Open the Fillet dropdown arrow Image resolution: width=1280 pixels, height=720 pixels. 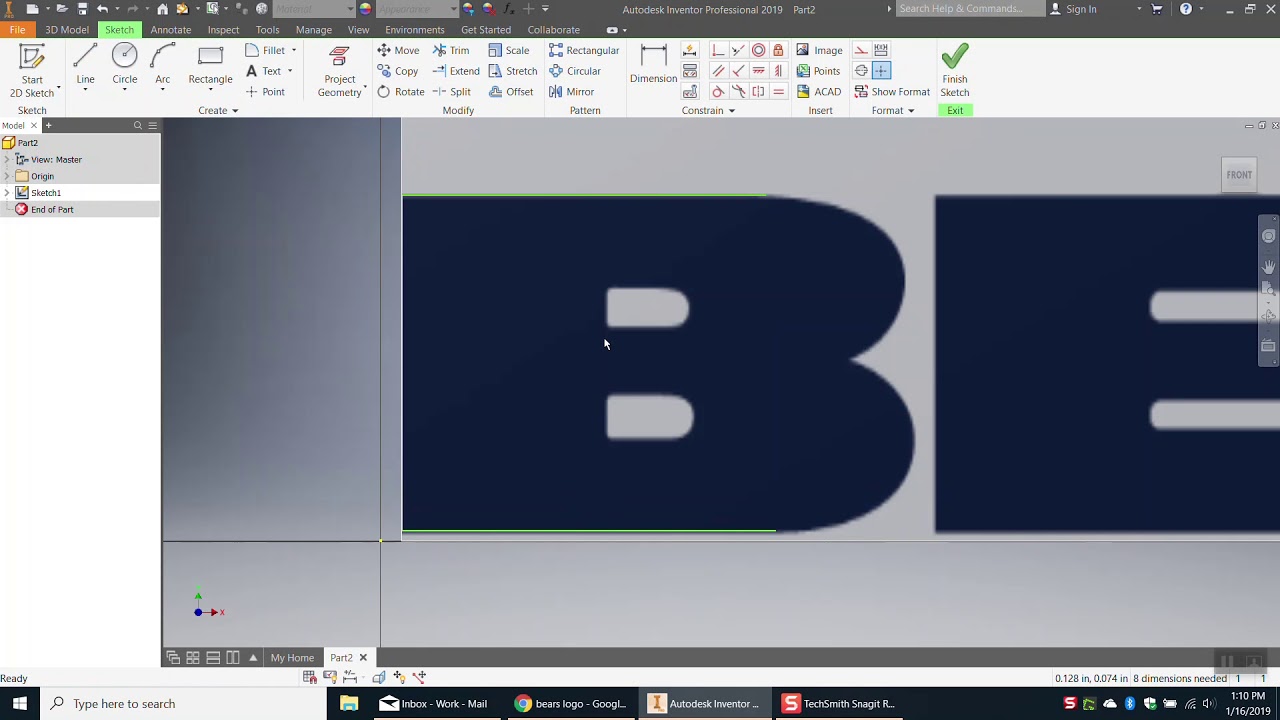click(293, 50)
